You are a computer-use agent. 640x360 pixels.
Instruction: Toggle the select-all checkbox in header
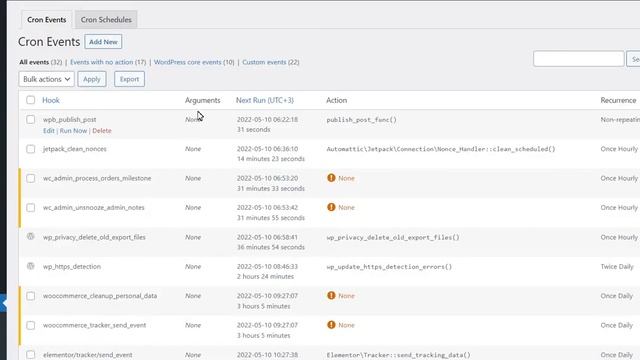31,100
